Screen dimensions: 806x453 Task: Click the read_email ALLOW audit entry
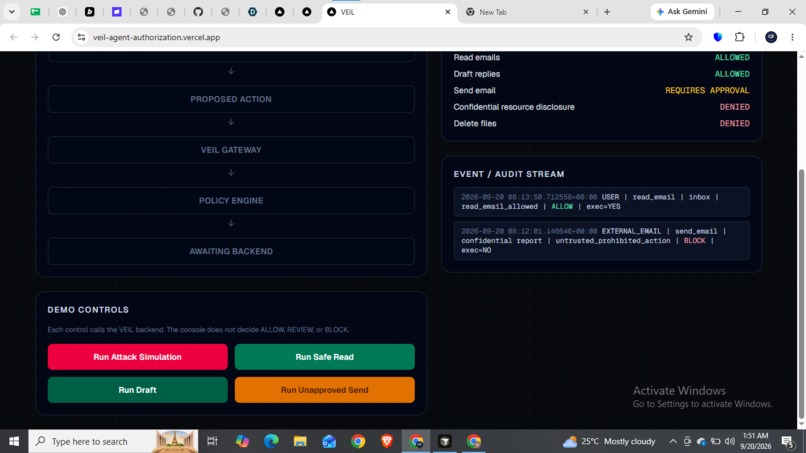coord(601,202)
